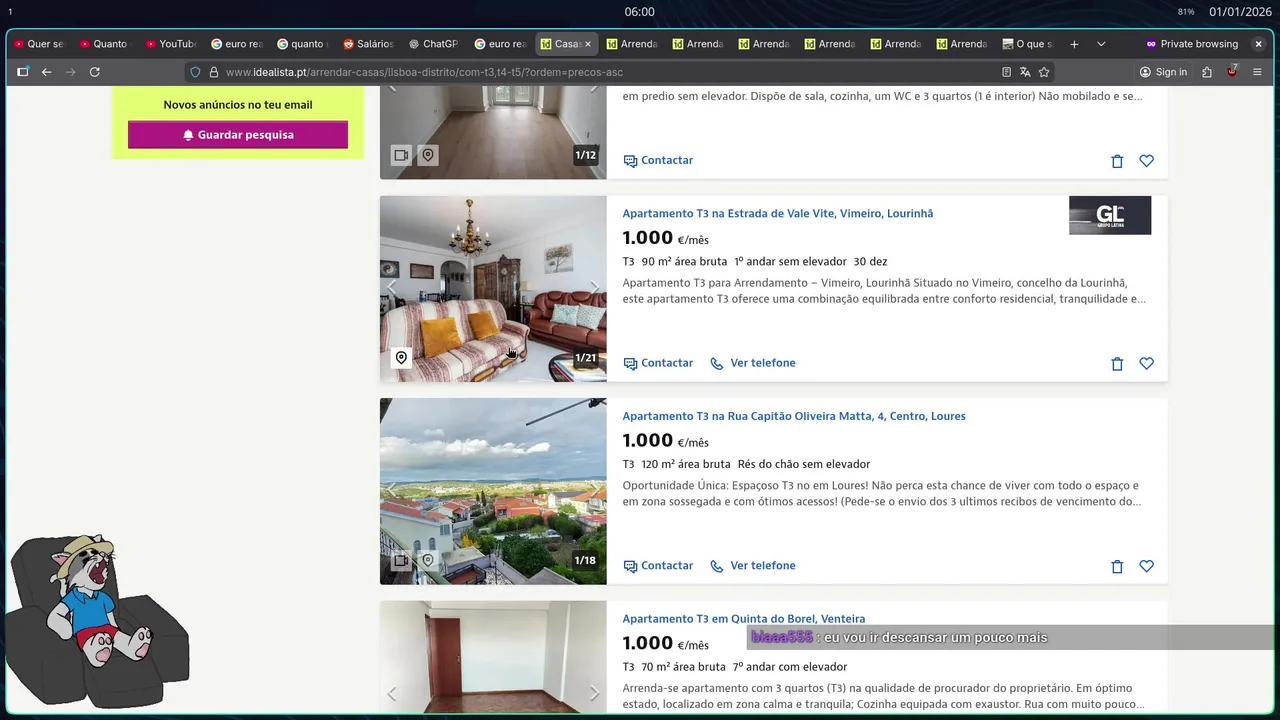This screenshot has width=1280, height=720.
Task: Click the Grupo Latina agency logo
Action: pos(1110,215)
